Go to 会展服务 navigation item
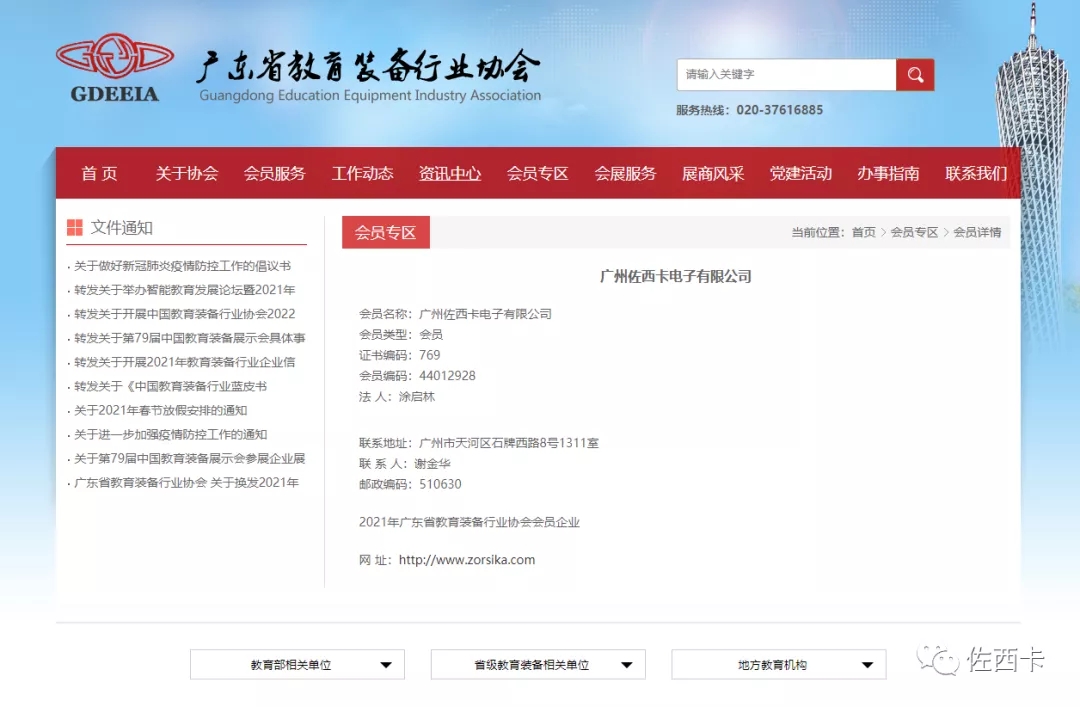 (625, 173)
